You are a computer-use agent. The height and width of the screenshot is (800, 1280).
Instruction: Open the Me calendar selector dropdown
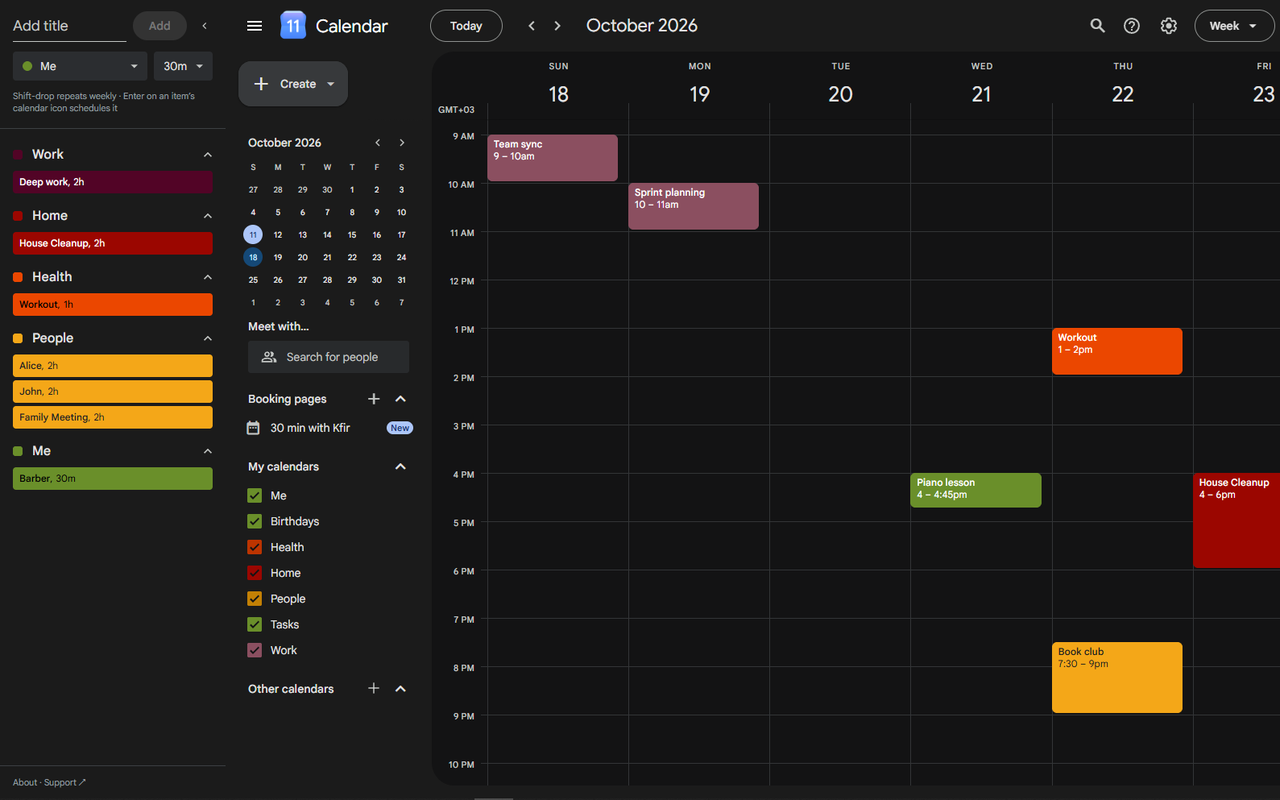click(x=80, y=66)
